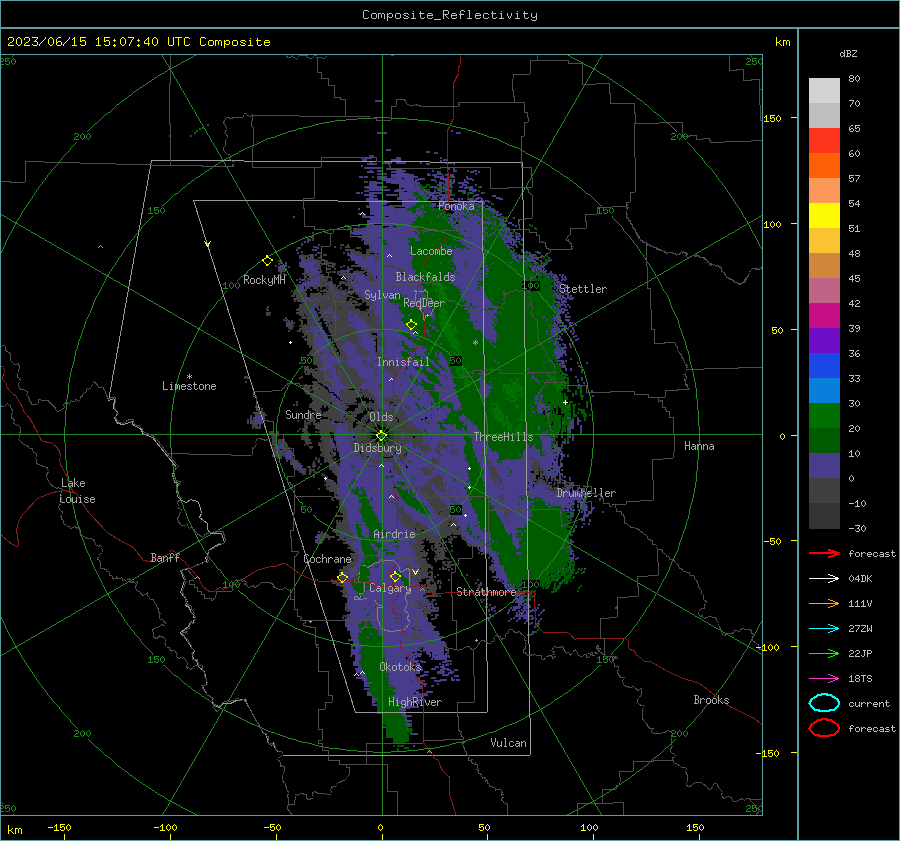This screenshot has height=841, width=900.
Task: Click the Okotoks town label
Action: pos(400,667)
